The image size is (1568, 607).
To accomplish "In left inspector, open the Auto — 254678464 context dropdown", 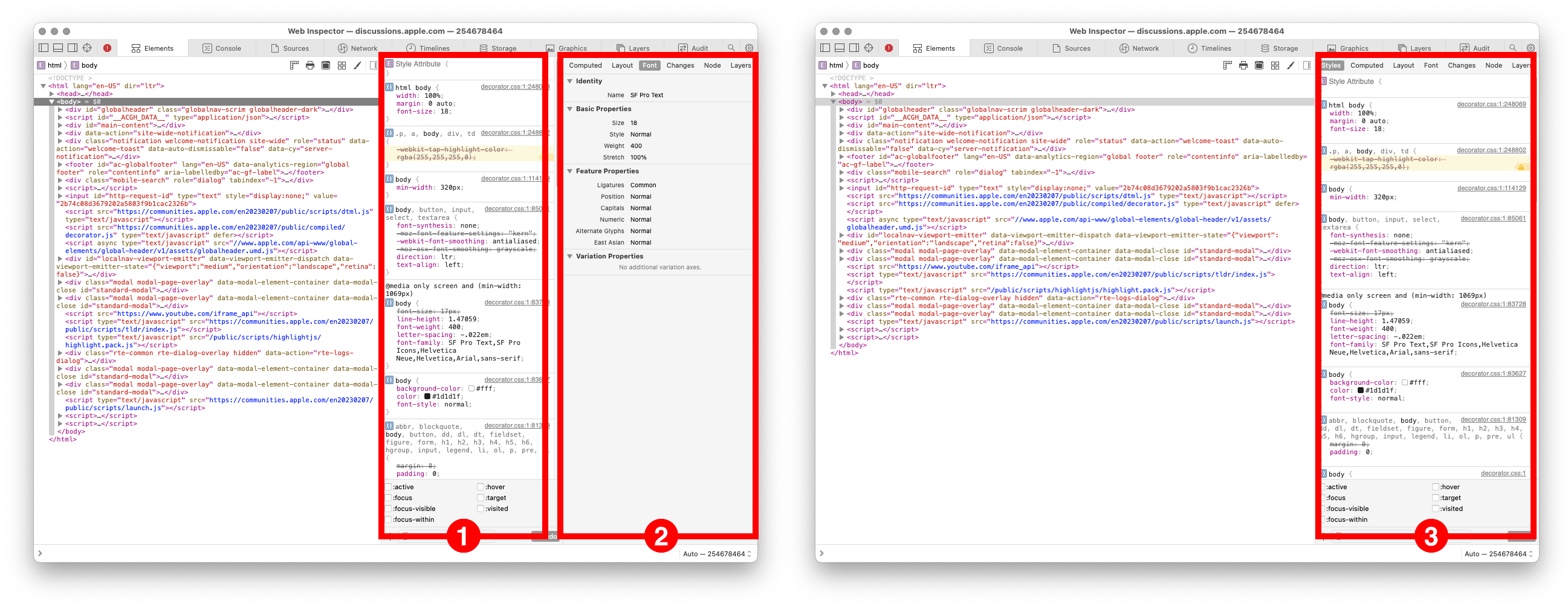I will coord(717,553).
